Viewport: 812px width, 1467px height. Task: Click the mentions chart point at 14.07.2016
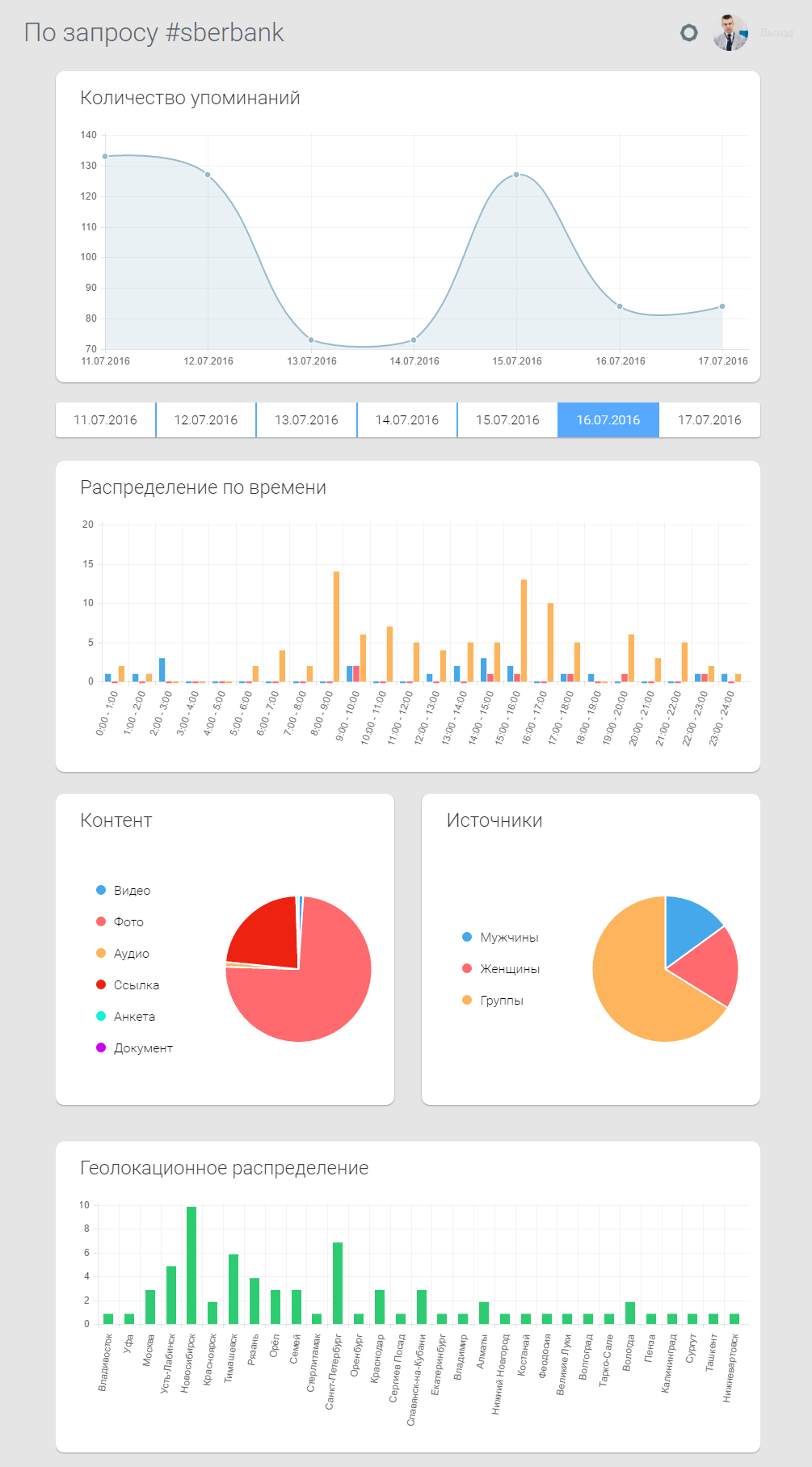(x=414, y=340)
